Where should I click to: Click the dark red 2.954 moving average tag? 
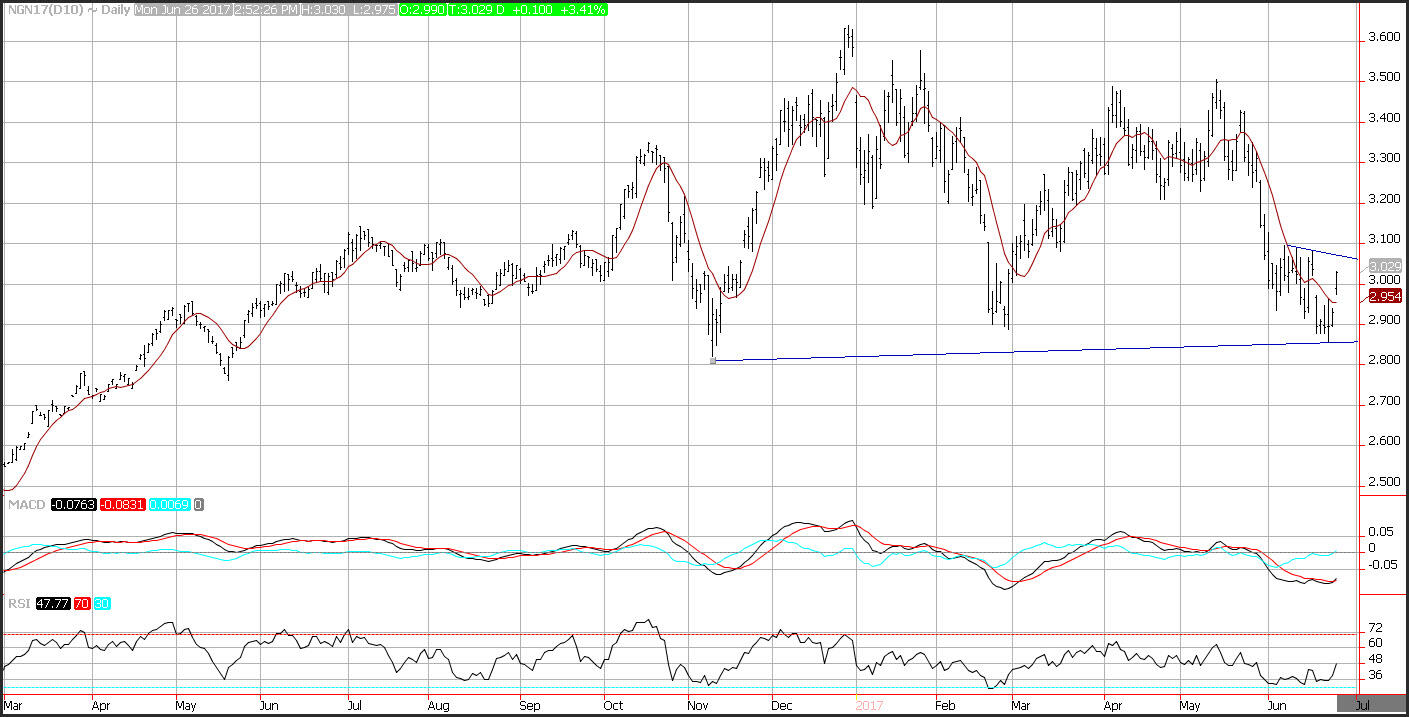(x=1384, y=296)
